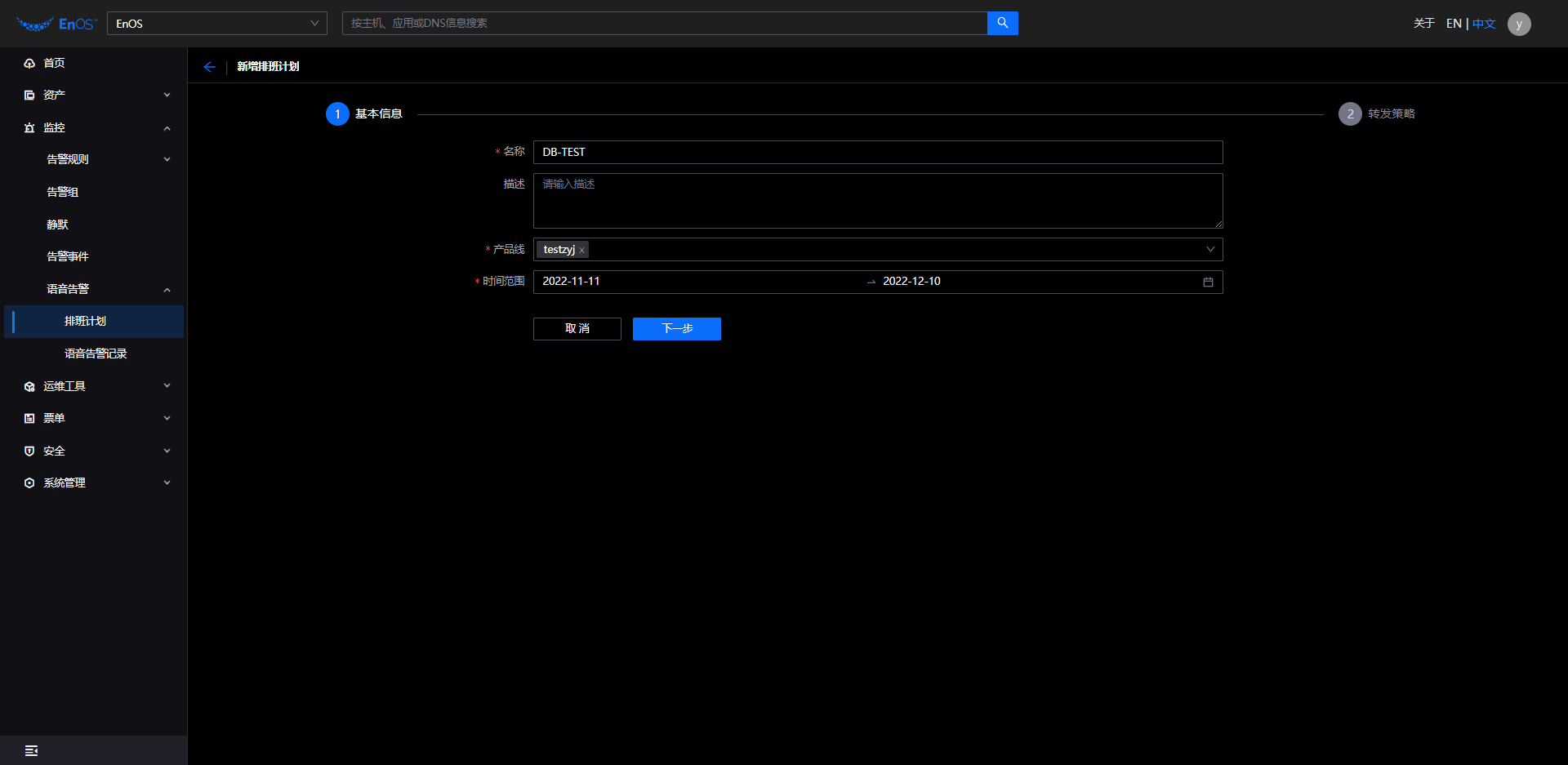Click the step 1 circle 基本信息
This screenshot has height=765, width=1568.
pyautogui.click(x=337, y=114)
